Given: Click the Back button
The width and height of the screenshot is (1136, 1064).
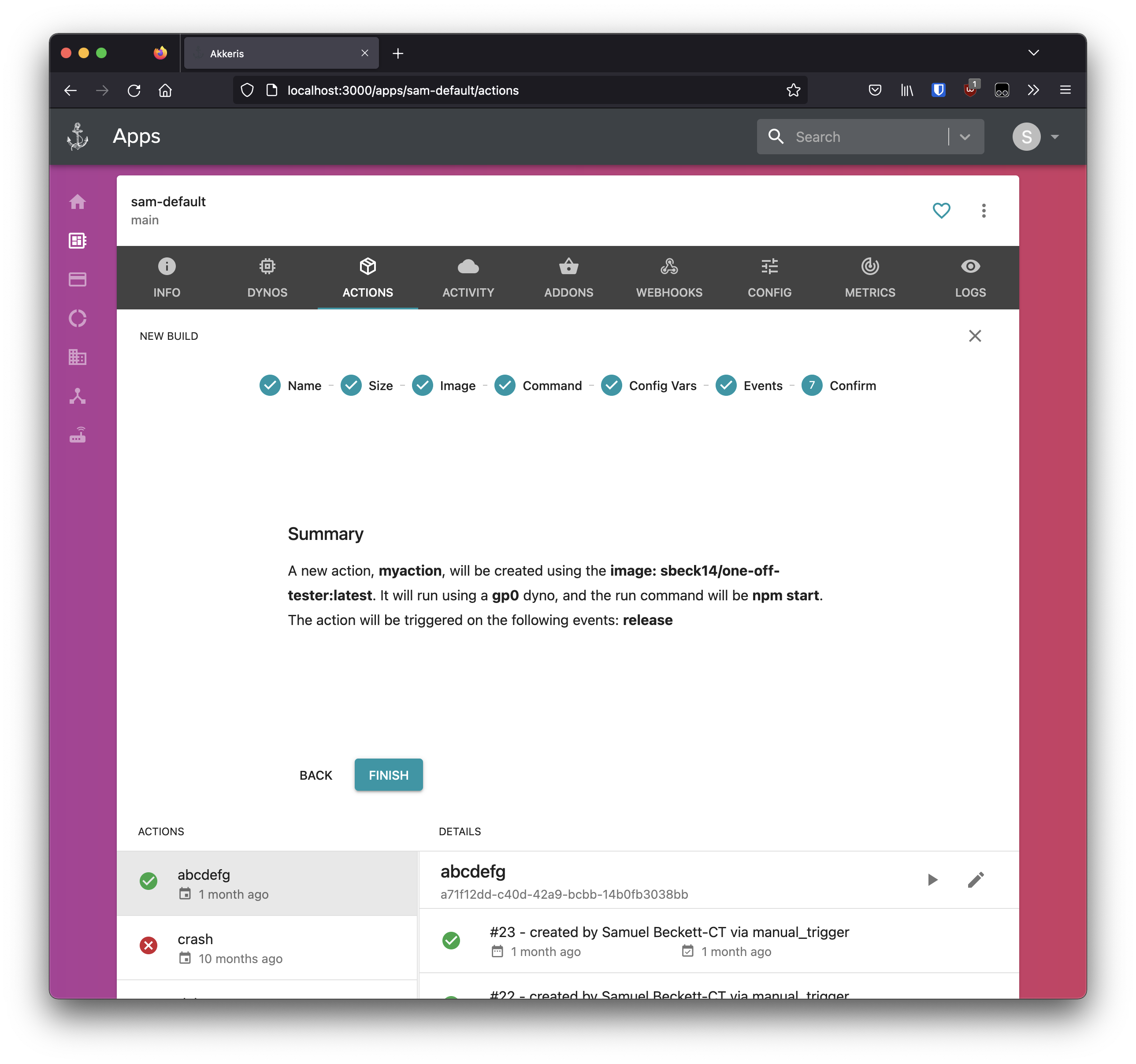Looking at the screenshot, I should [316, 775].
